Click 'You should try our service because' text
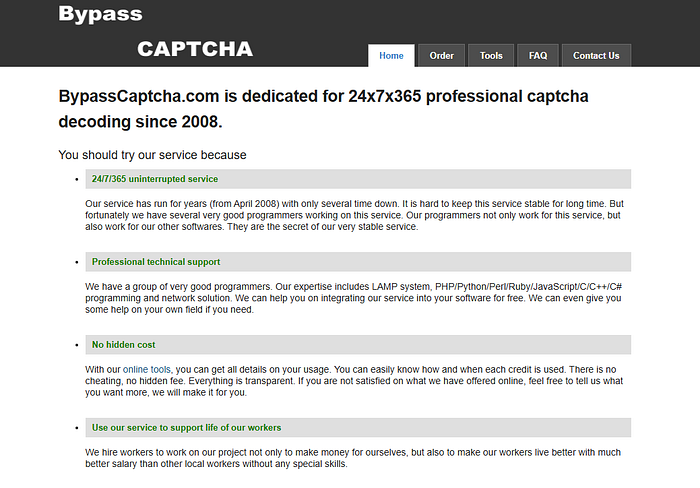The width and height of the screenshot is (700, 488). 152,155
